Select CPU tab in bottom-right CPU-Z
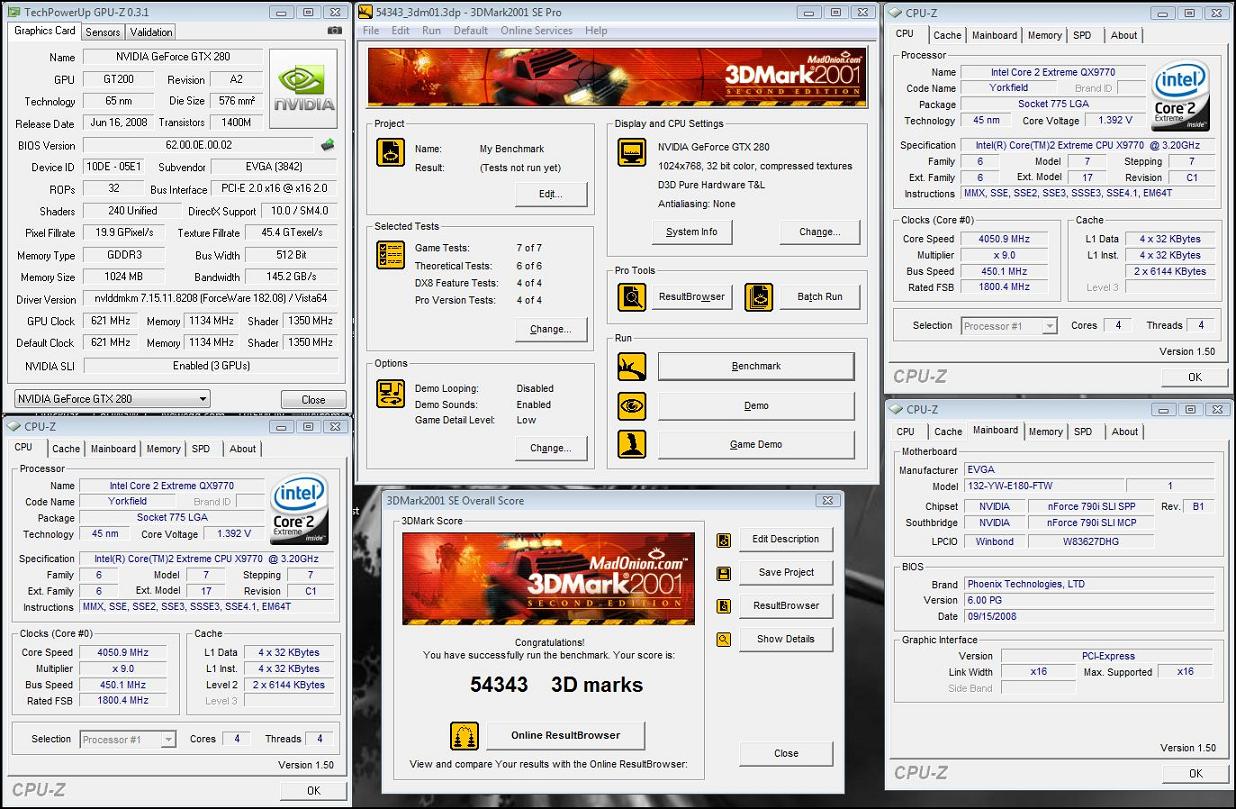Screen dimensions: 1236x809 pyautogui.click(x=906, y=432)
